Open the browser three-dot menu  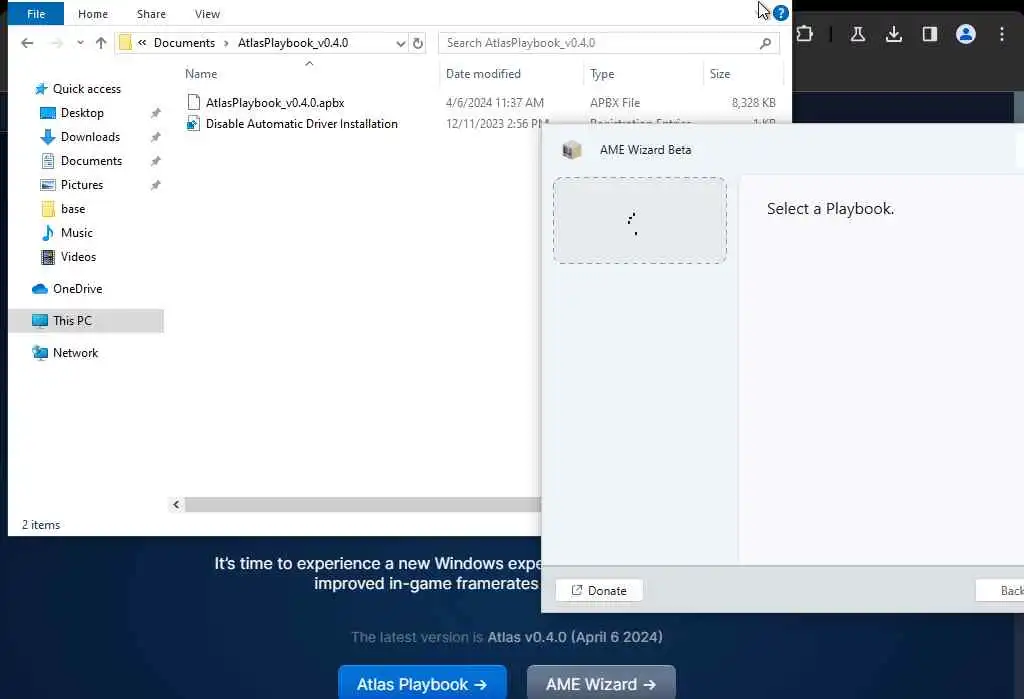[1002, 34]
